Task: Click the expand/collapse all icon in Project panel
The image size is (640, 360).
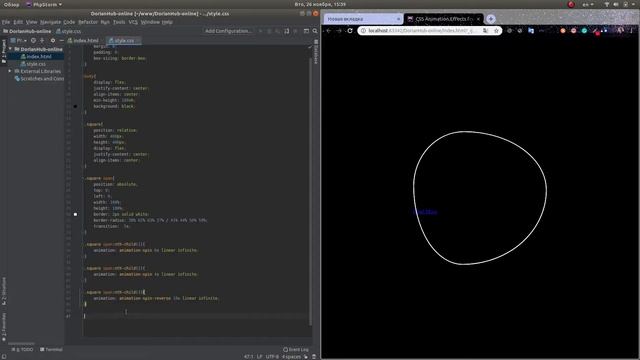Action: pyautogui.click(x=42, y=40)
